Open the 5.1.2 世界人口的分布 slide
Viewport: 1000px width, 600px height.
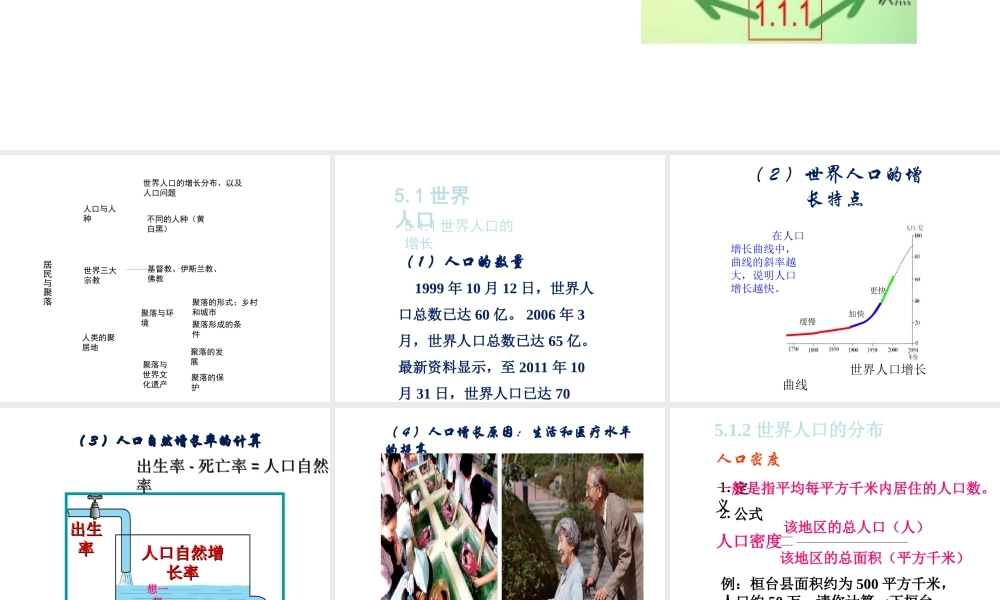[x=835, y=504]
